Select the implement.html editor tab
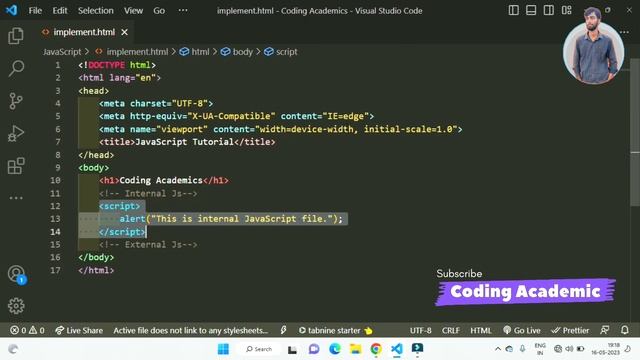 tap(84, 32)
